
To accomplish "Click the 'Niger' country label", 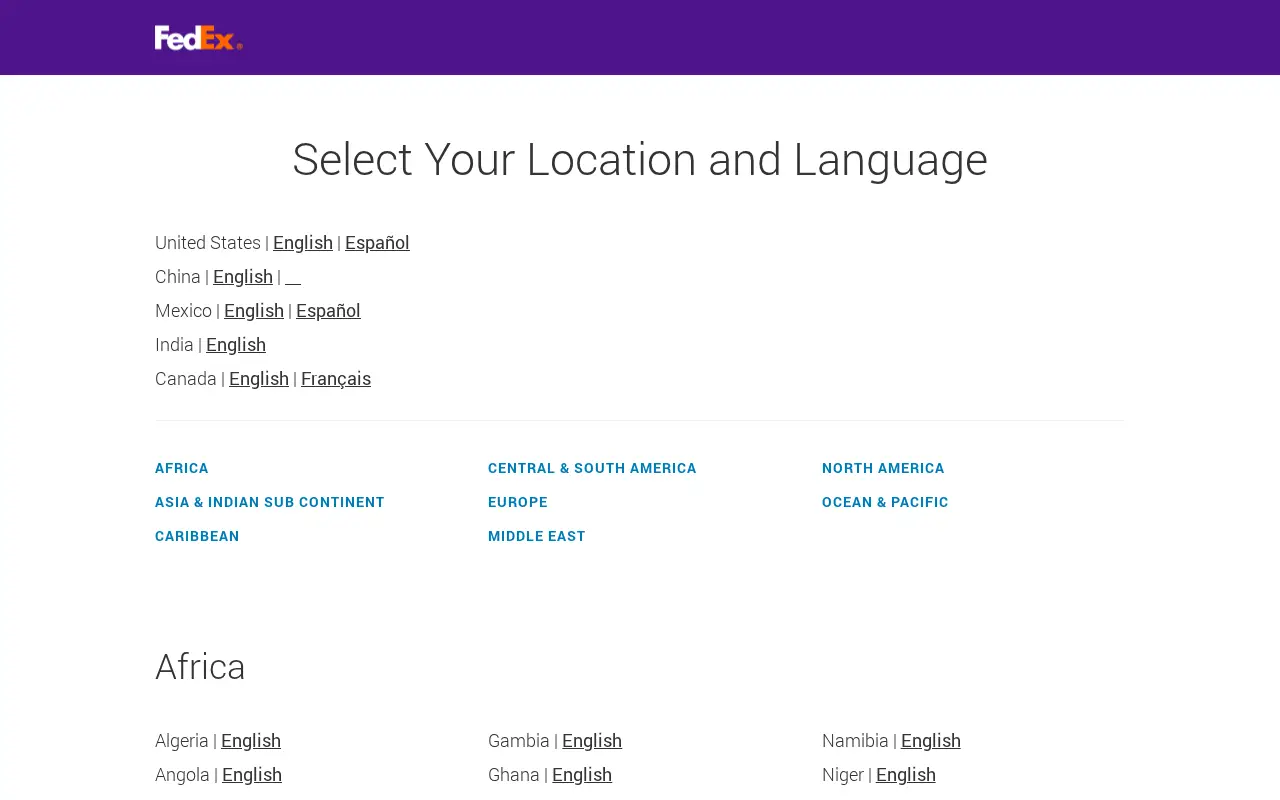I will click(x=843, y=774).
